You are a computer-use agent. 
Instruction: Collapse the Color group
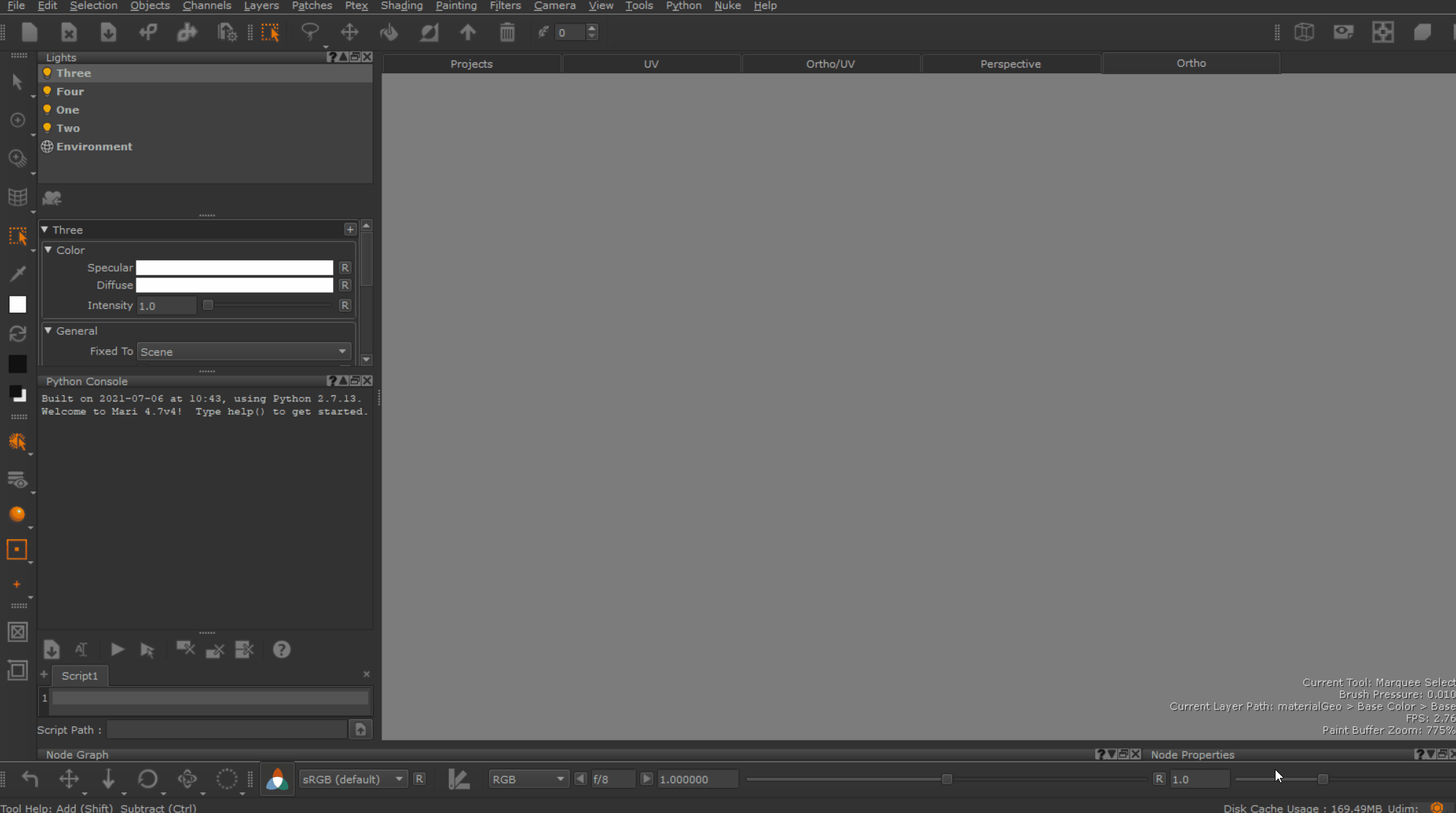48,250
